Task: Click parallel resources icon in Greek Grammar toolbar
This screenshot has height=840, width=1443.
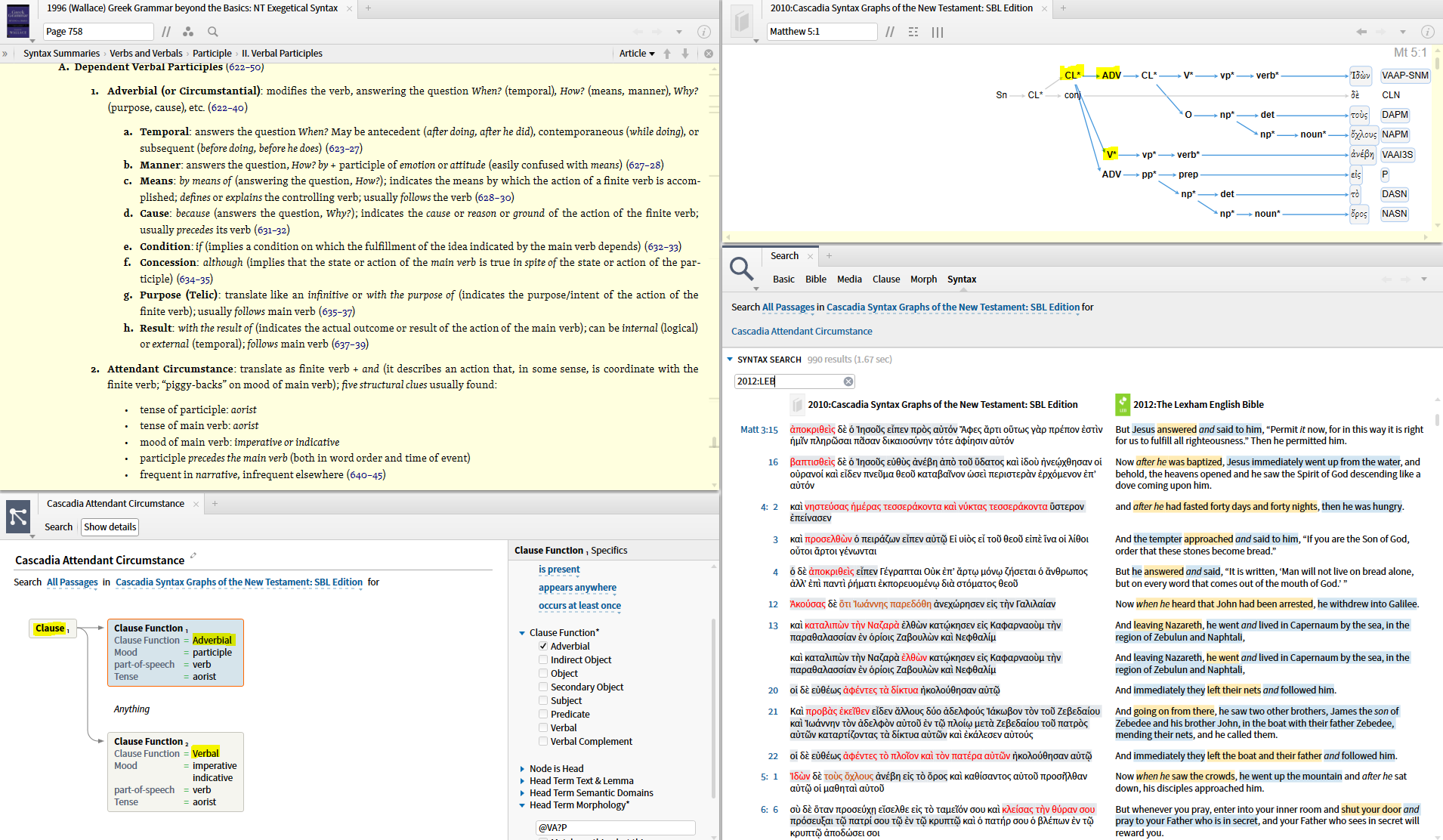Action: pos(166,32)
